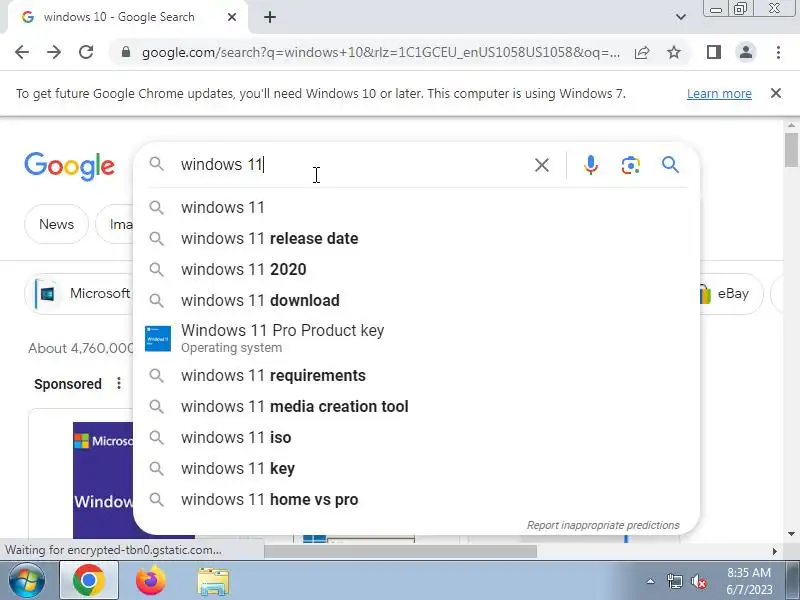Click the vertical page scrollbar thumb

pos(791,150)
